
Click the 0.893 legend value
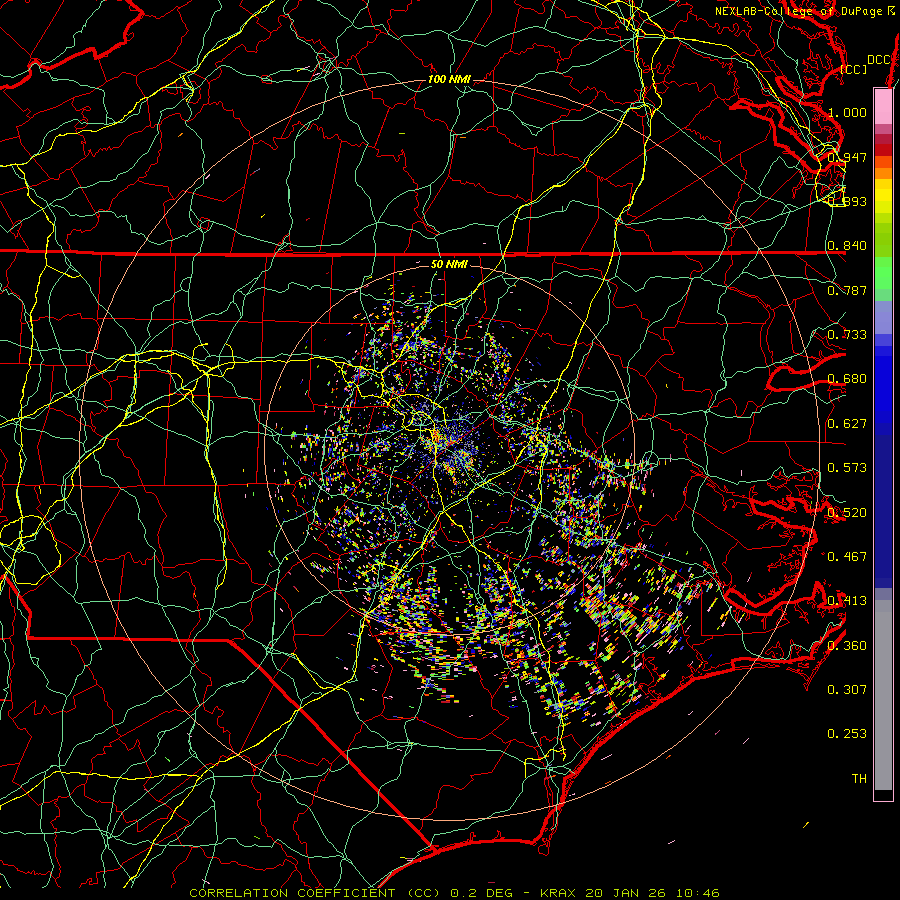pos(847,201)
